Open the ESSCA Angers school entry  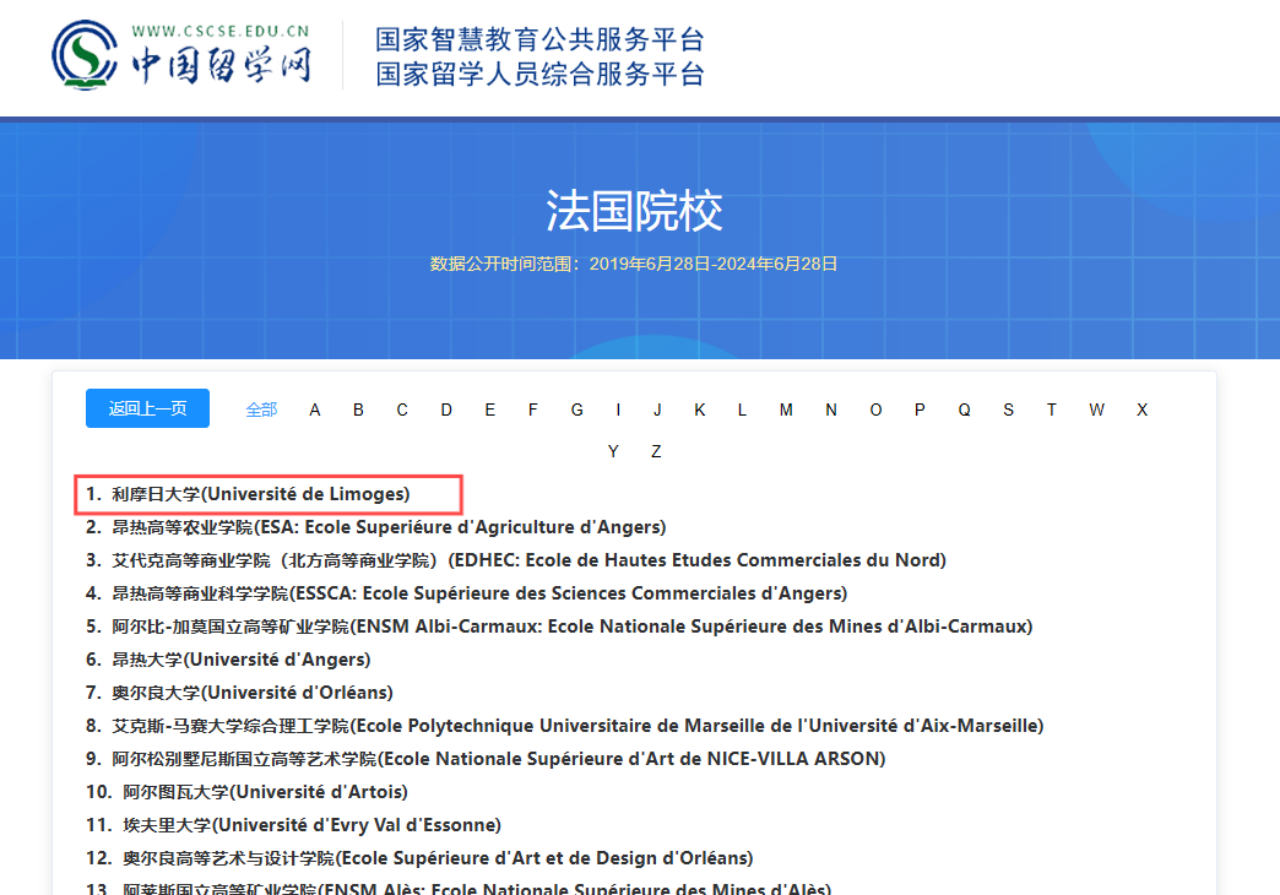click(479, 593)
